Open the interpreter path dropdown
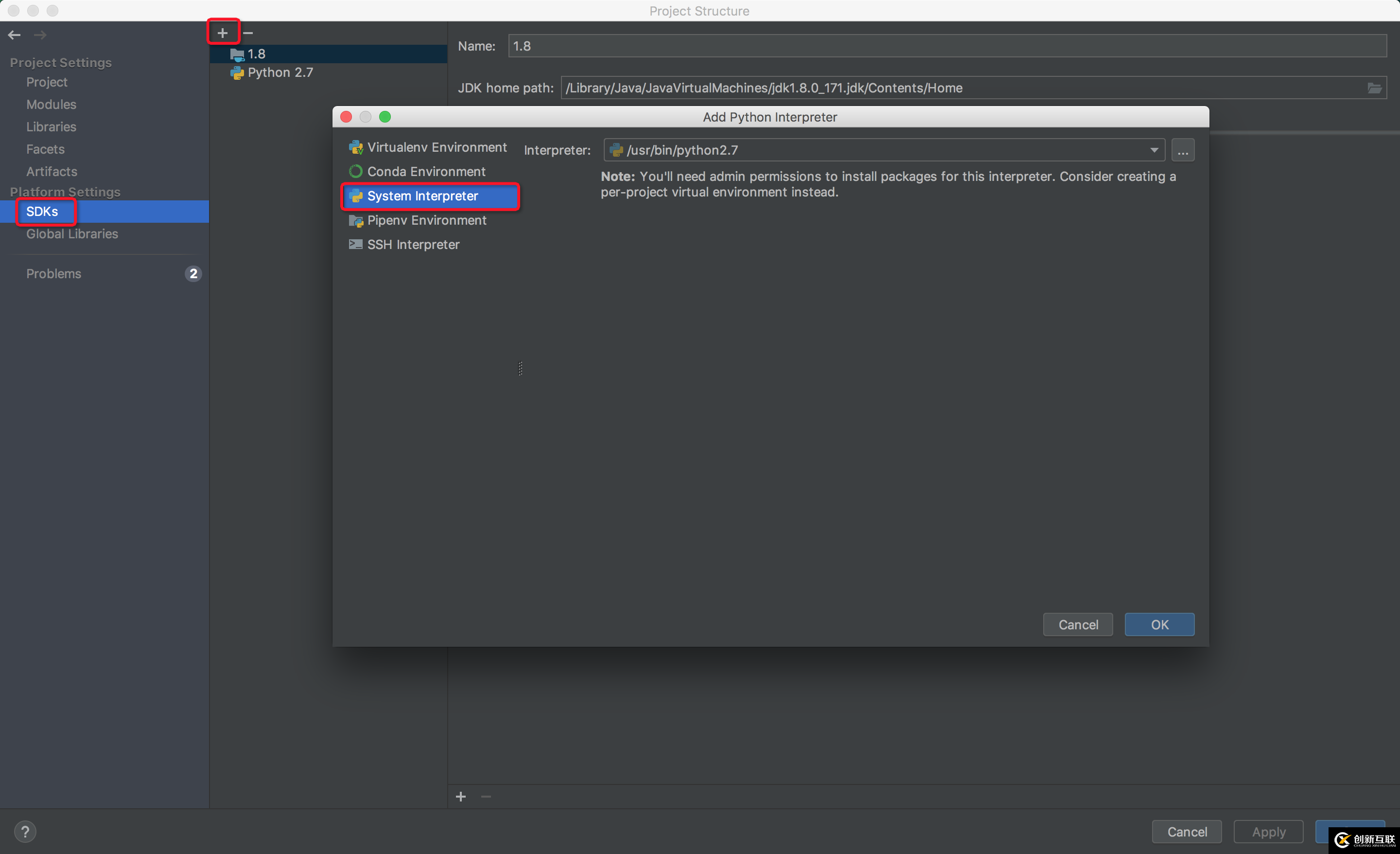The image size is (1400, 854). click(x=1154, y=150)
